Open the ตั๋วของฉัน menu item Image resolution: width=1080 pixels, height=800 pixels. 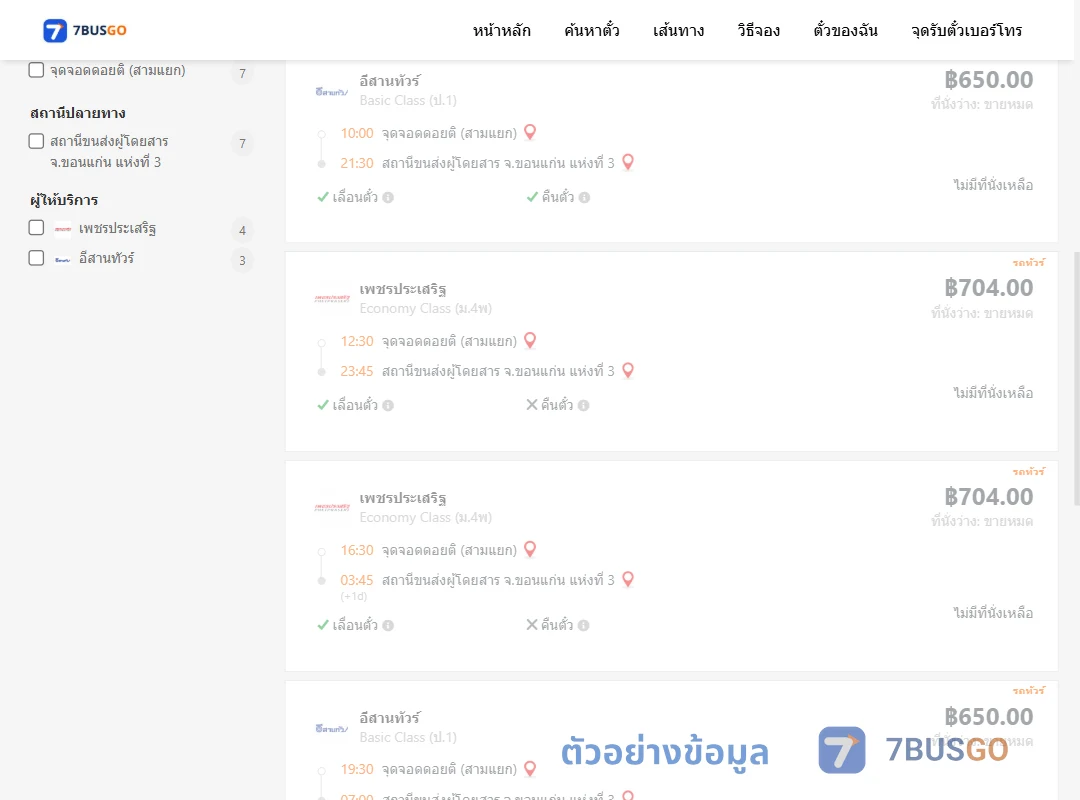point(845,30)
